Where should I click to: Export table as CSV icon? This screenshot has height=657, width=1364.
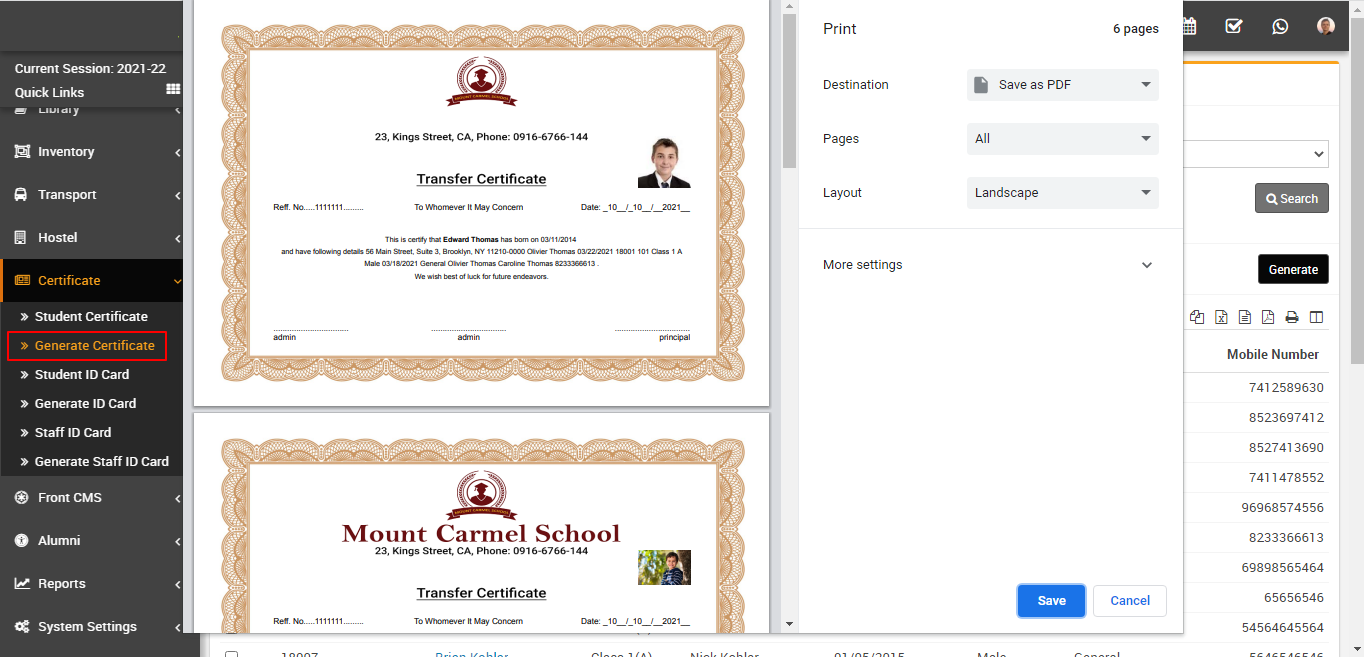(x=1244, y=317)
